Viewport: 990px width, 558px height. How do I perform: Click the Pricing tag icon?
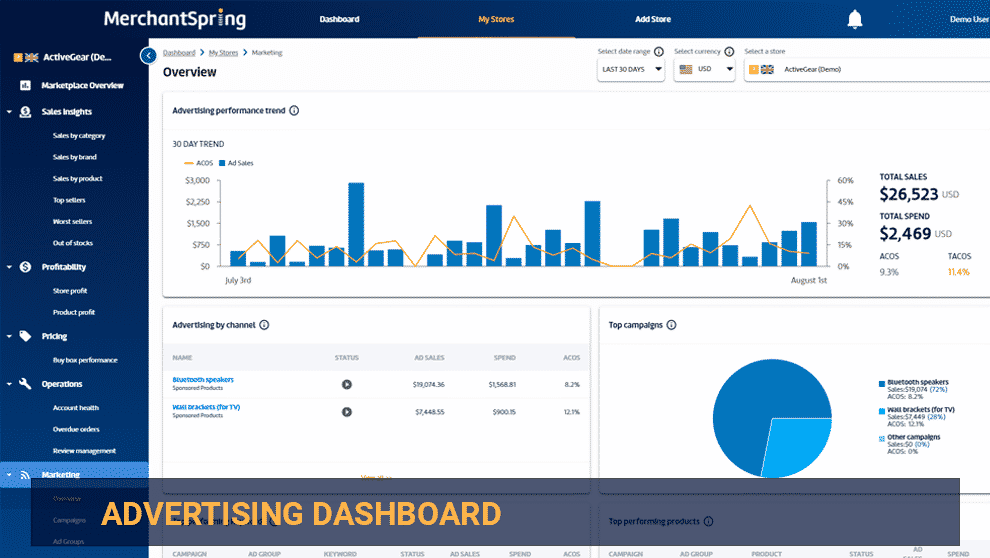pos(25,336)
